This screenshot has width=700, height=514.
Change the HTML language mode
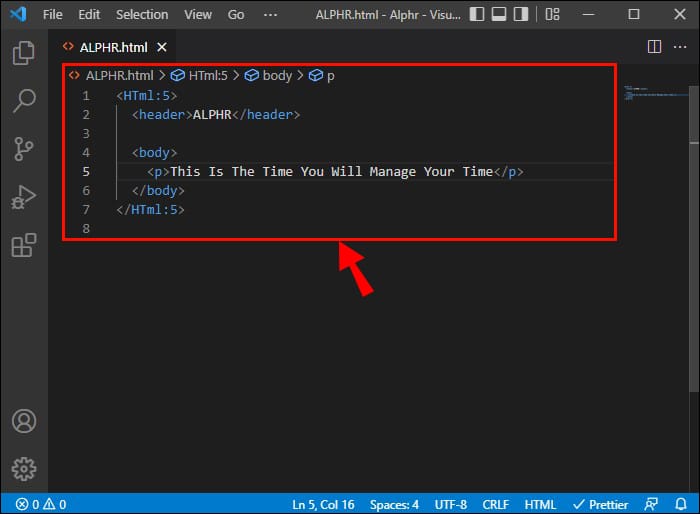[x=540, y=505]
